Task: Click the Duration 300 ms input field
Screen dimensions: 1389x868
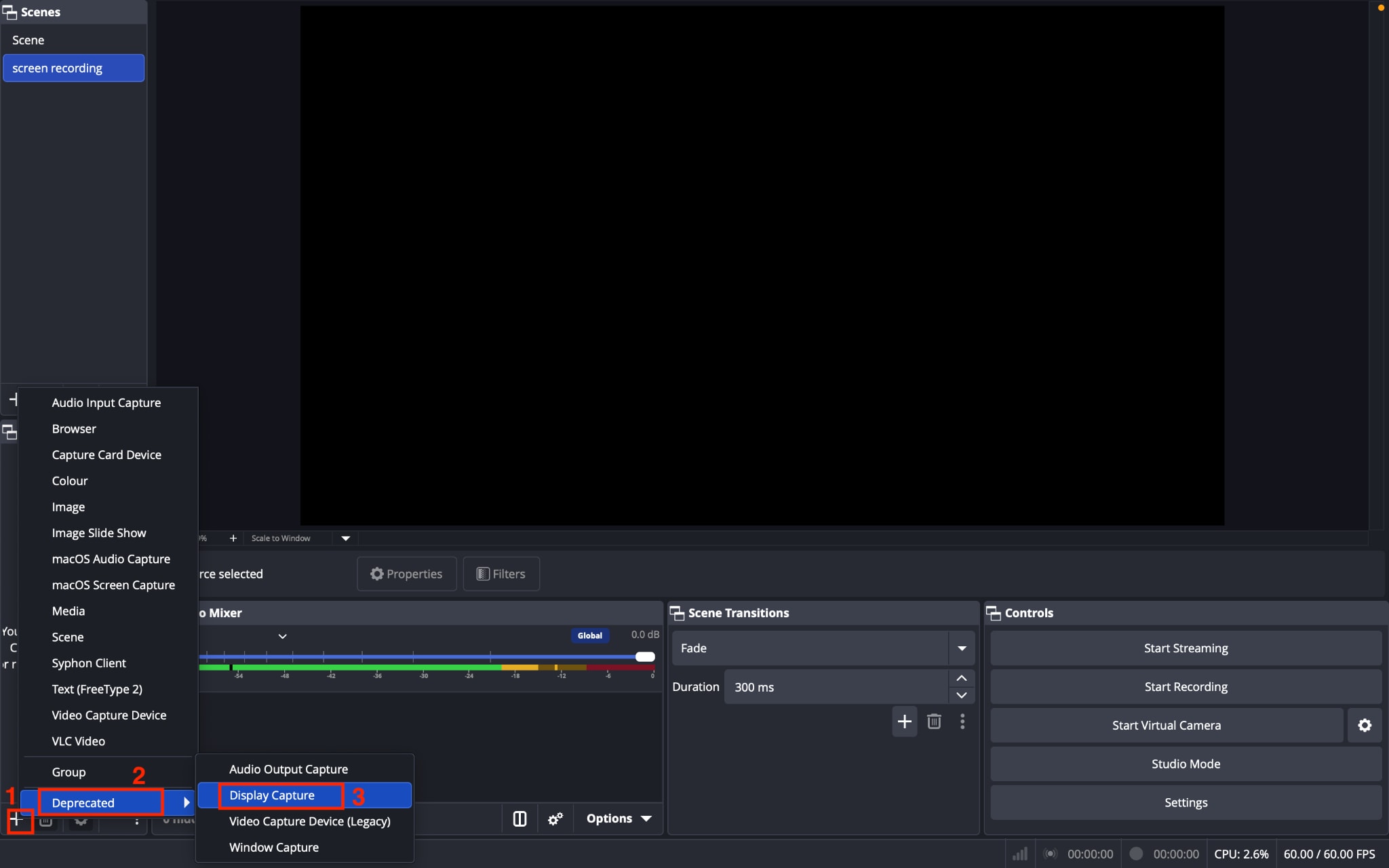Action: [836, 687]
